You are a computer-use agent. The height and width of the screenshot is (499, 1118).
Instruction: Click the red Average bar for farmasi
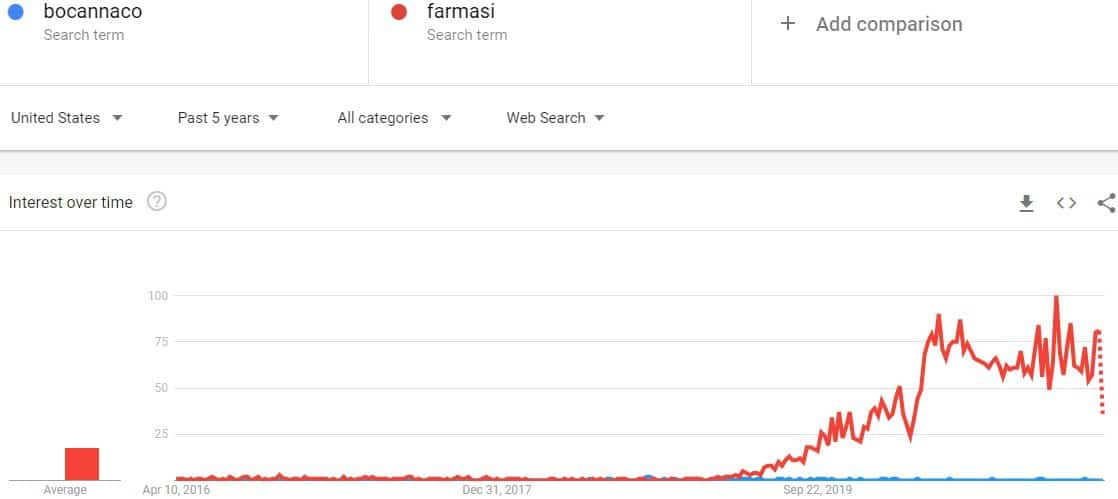[82, 464]
